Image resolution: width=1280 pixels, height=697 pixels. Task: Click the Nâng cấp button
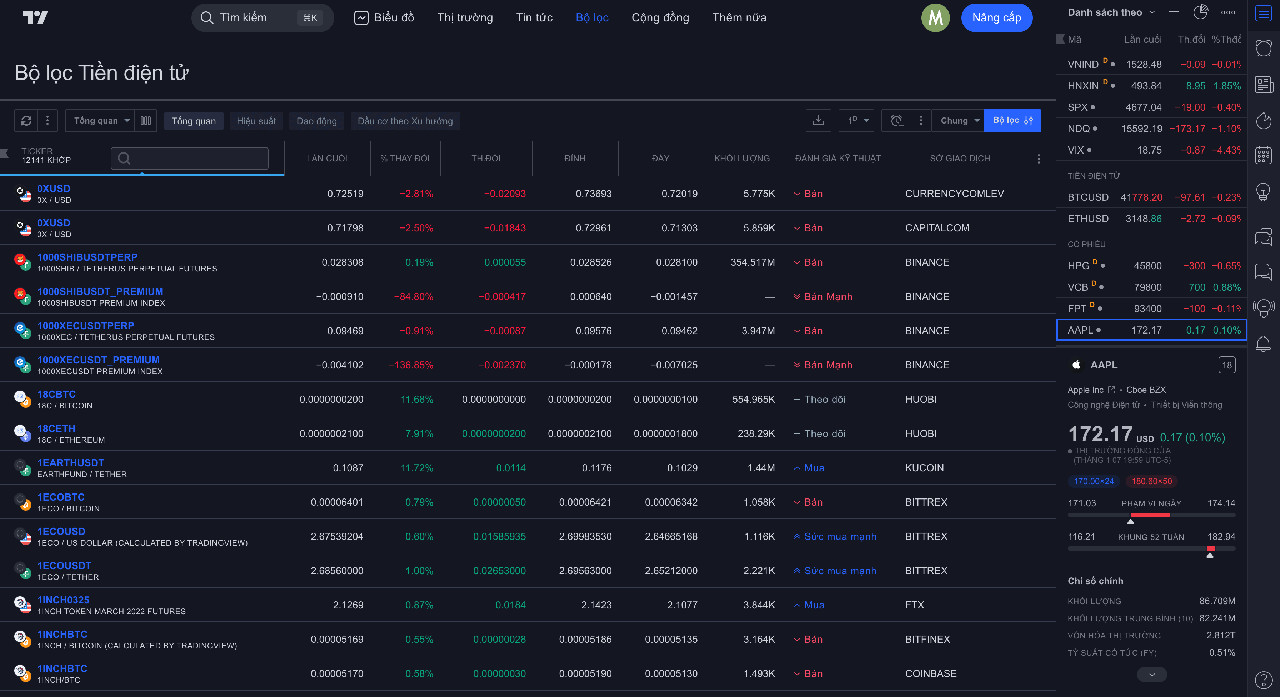pos(996,18)
